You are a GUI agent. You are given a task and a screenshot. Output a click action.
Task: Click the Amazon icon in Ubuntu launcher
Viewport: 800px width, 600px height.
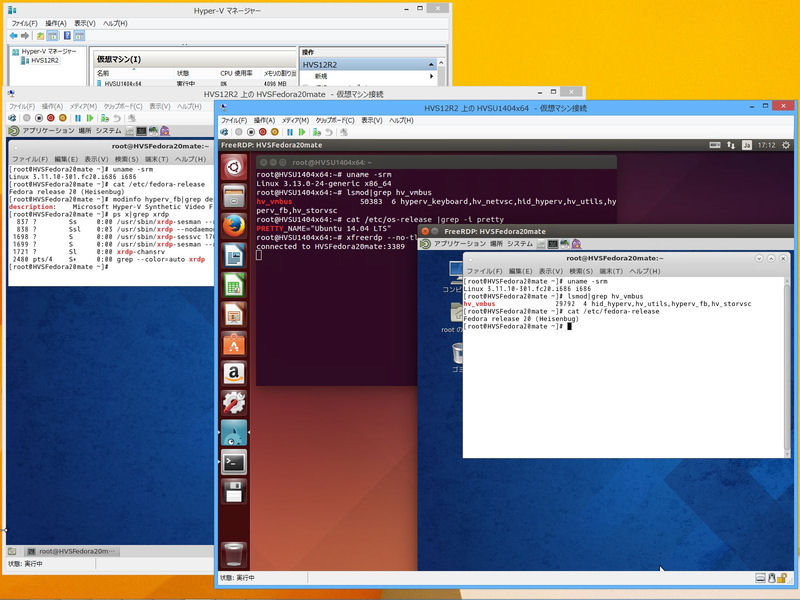(234, 373)
